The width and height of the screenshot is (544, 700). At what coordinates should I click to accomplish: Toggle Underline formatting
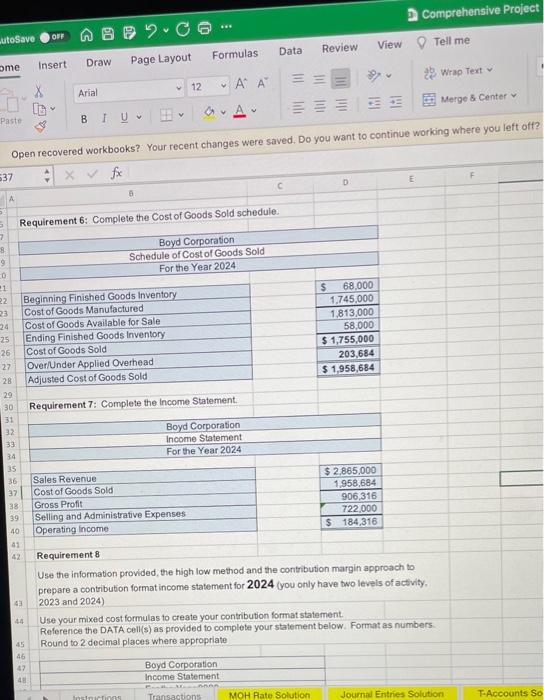[x=125, y=117]
